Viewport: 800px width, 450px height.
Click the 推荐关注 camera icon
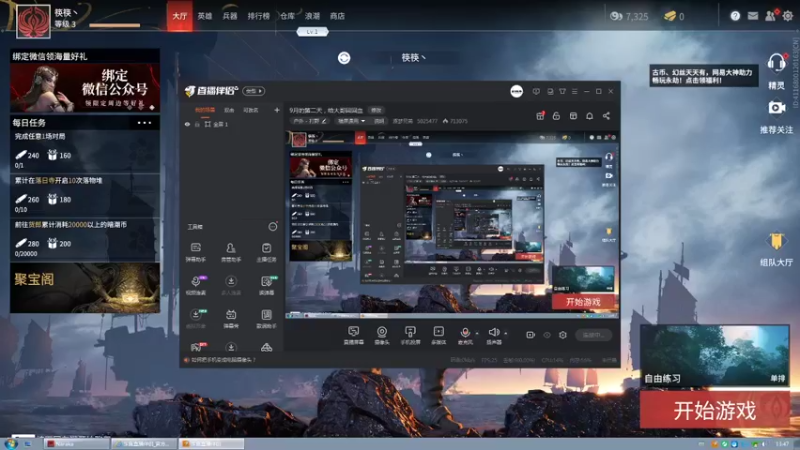(x=777, y=108)
